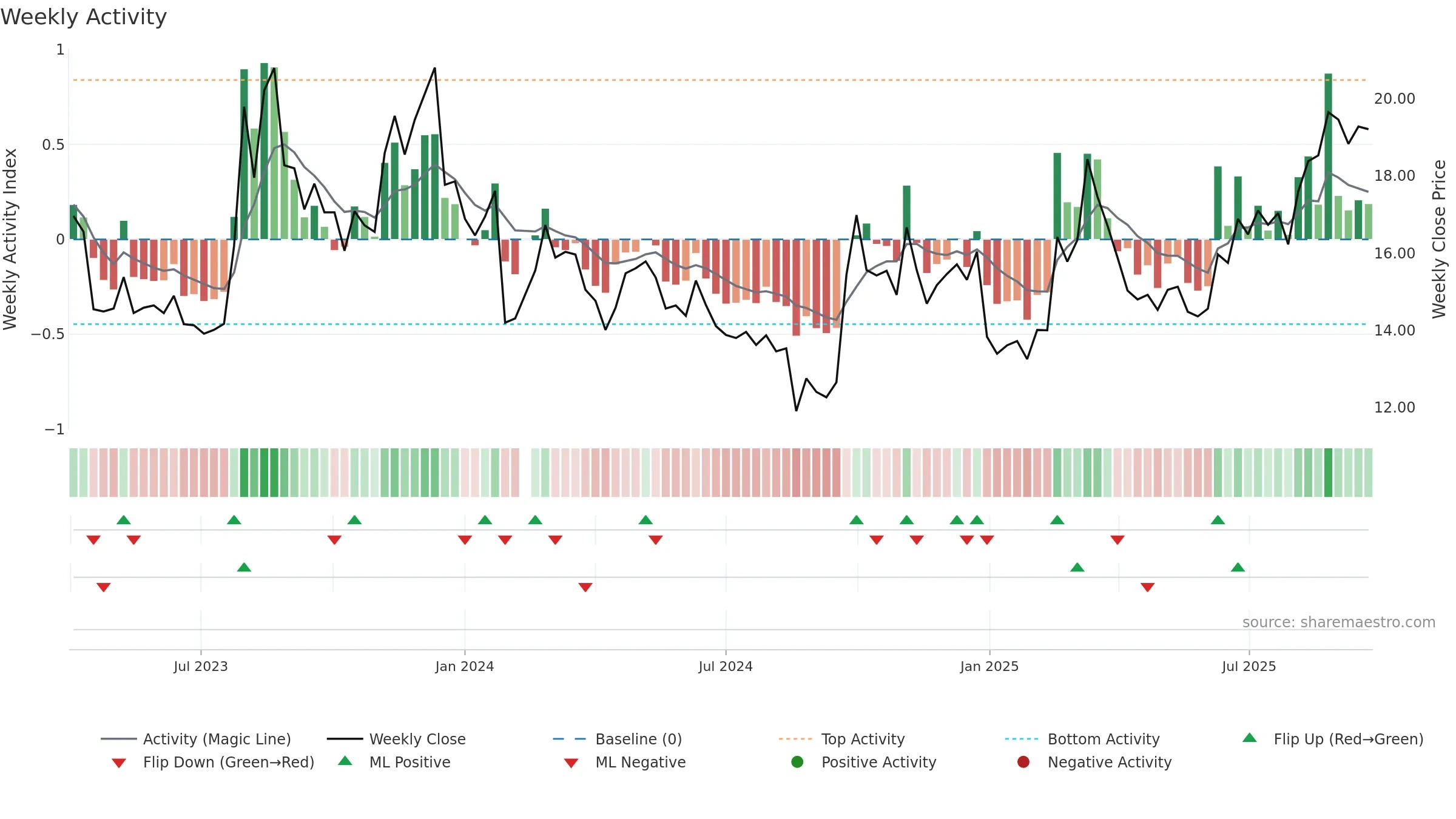Click the ML Negative red triangle legend icon

pyautogui.click(x=571, y=763)
